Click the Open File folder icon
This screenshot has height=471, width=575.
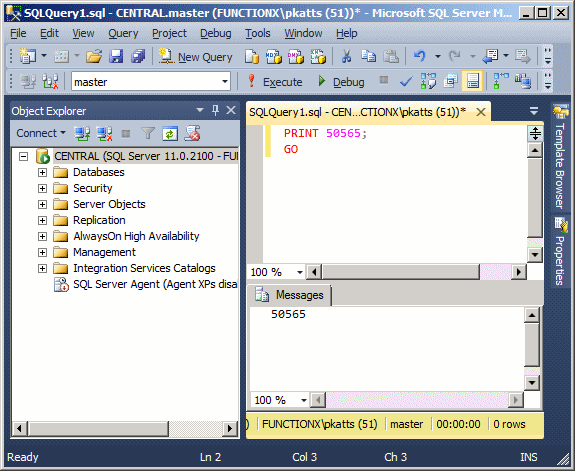pos(94,56)
